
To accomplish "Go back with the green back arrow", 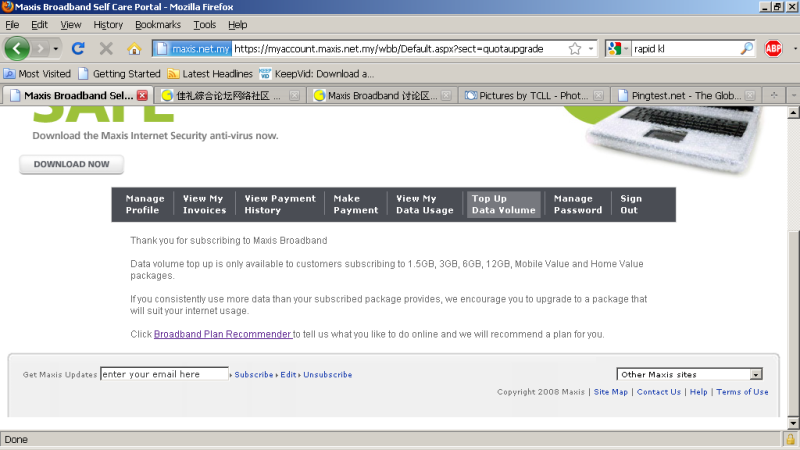I will (x=17, y=49).
